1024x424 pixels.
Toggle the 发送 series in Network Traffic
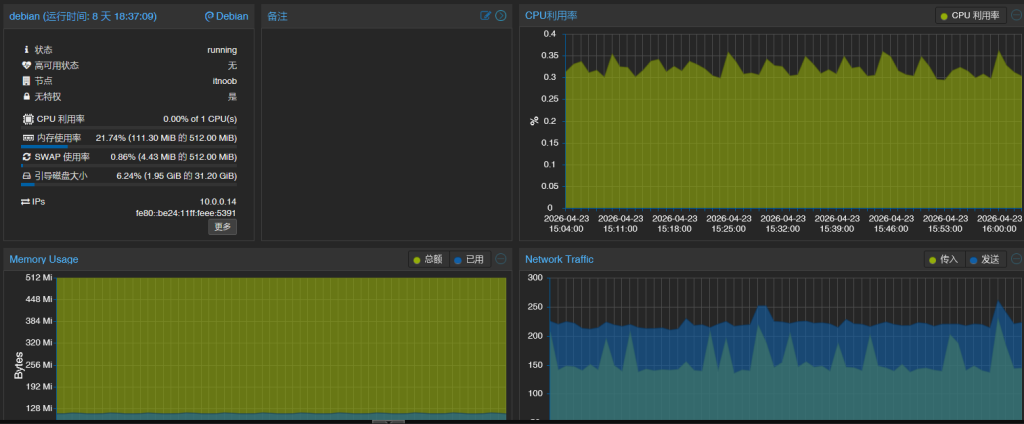[985, 259]
